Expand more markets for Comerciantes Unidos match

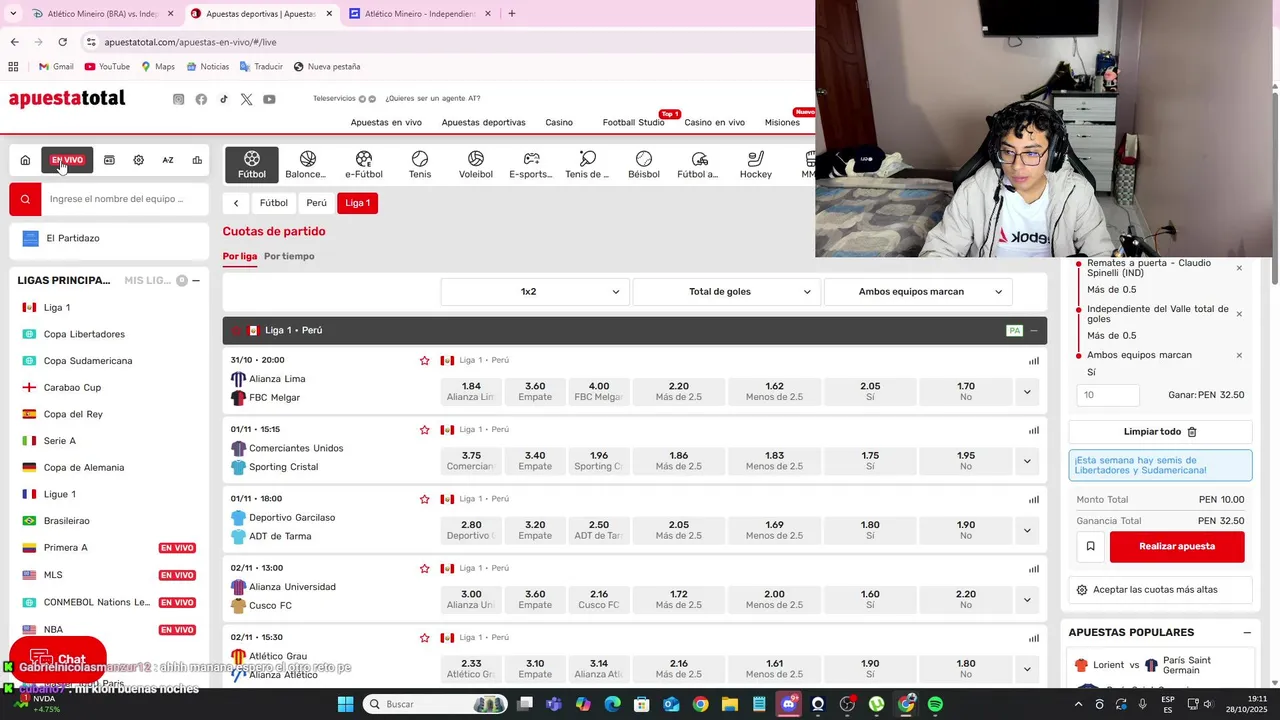1026,461
